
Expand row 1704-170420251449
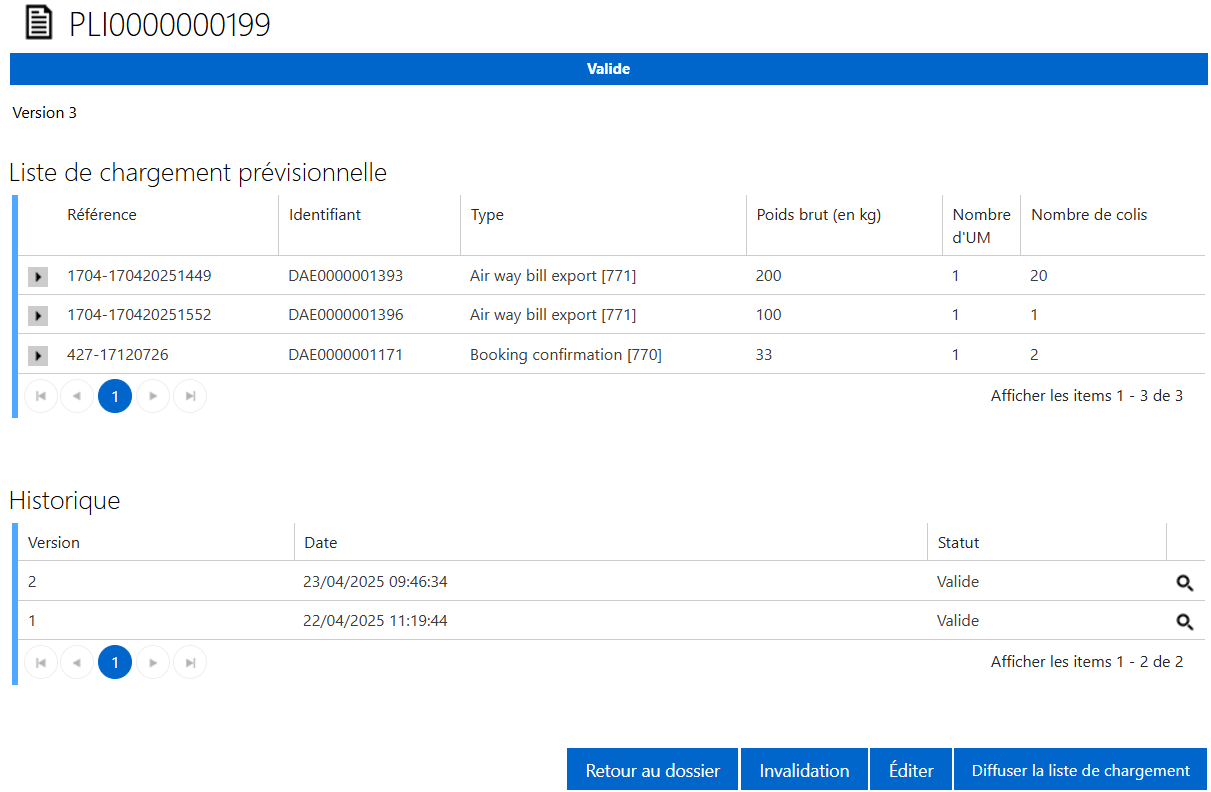(x=38, y=277)
